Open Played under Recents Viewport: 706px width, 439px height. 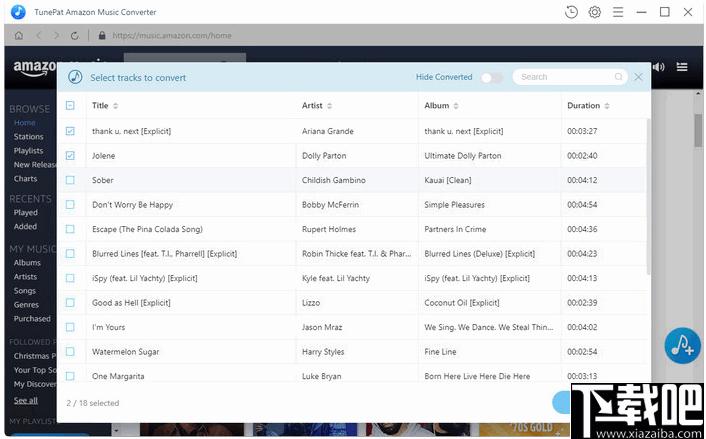(26, 213)
